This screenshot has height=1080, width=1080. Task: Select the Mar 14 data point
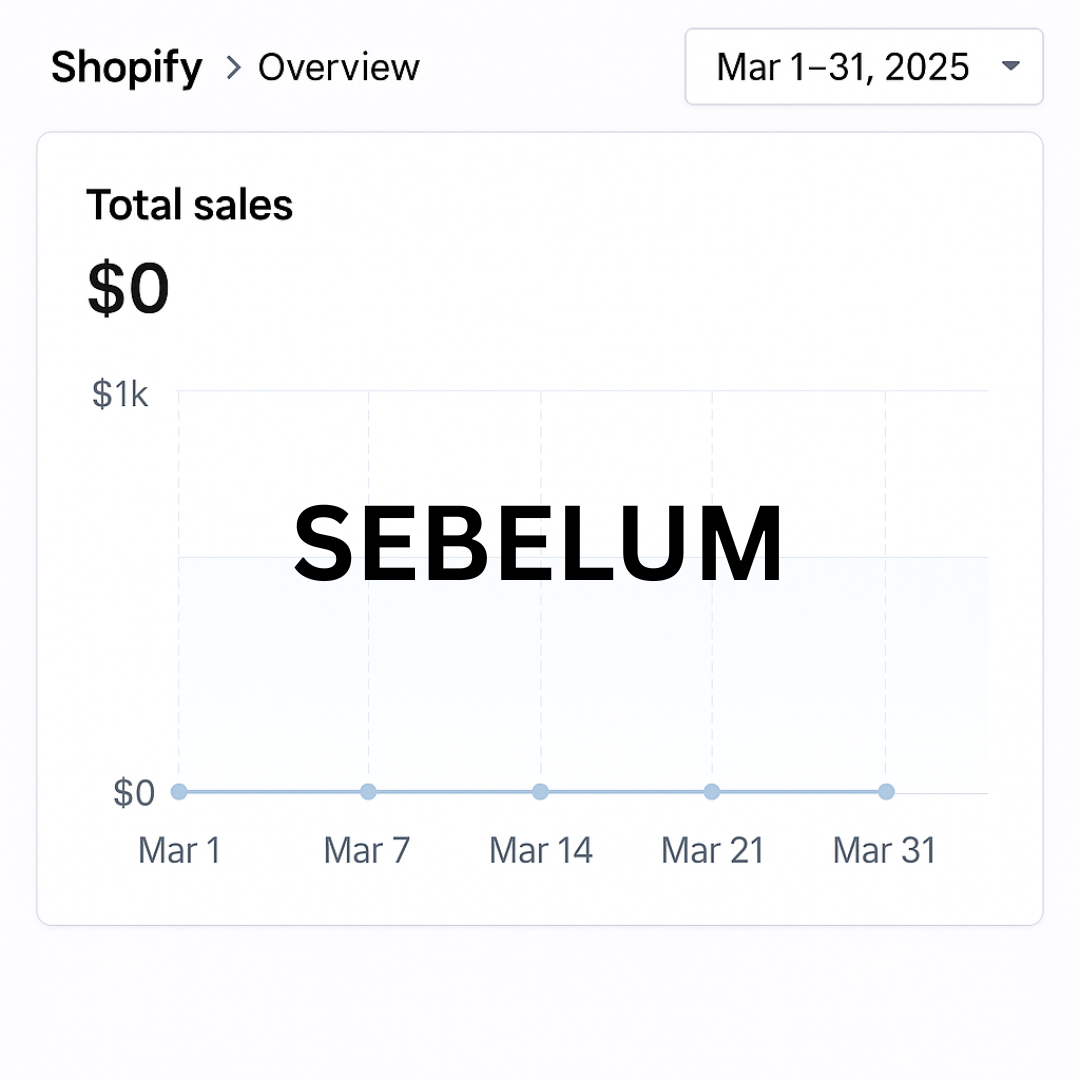pos(541,791)
